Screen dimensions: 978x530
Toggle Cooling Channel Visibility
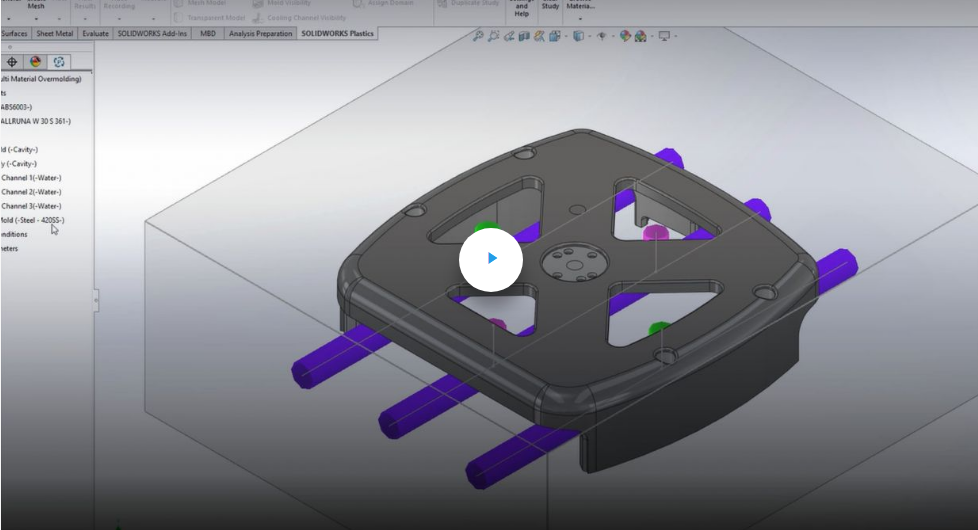click(x=300, y=18)
